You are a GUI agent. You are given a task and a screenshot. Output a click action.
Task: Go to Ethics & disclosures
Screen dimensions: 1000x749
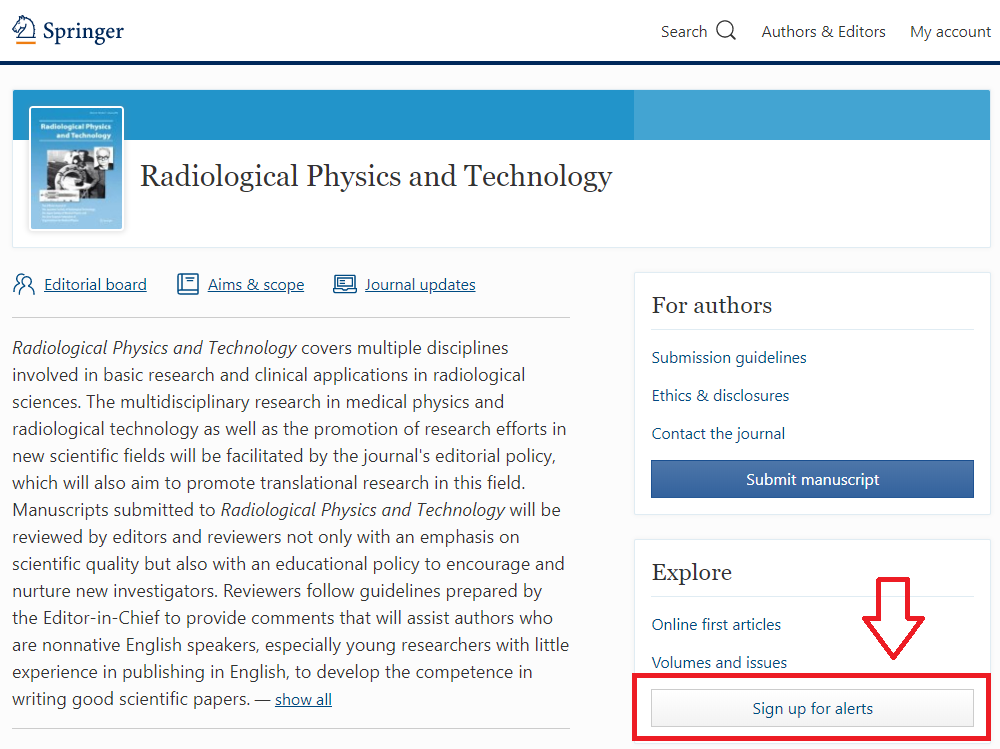coord(720,396)
